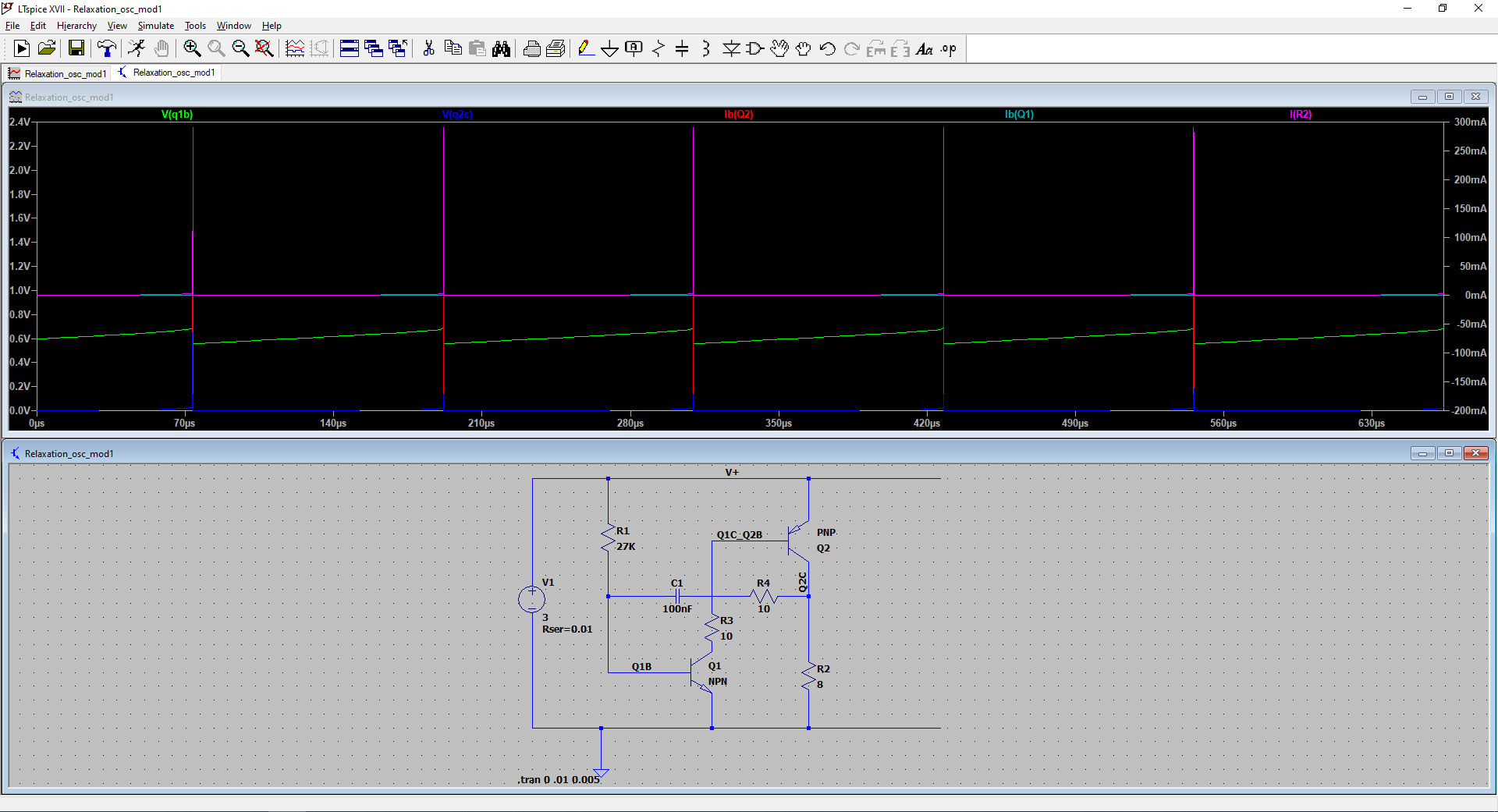Switch to the schematic Relaxation_osc_mod1 tab
Screen dimensions: 1498x812
[x=167, y=73]
